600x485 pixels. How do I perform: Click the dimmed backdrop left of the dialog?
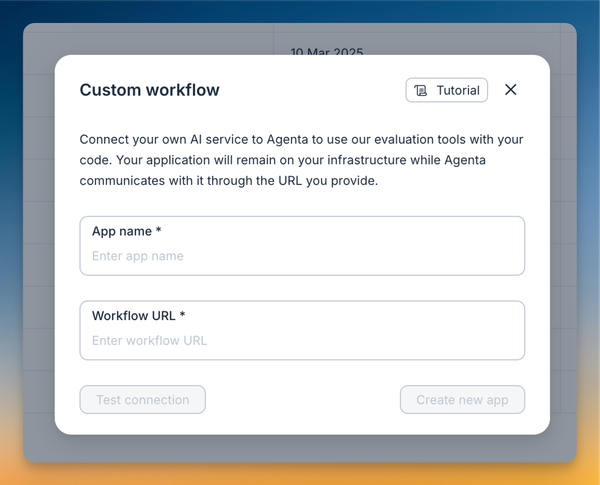click(39, 250)
